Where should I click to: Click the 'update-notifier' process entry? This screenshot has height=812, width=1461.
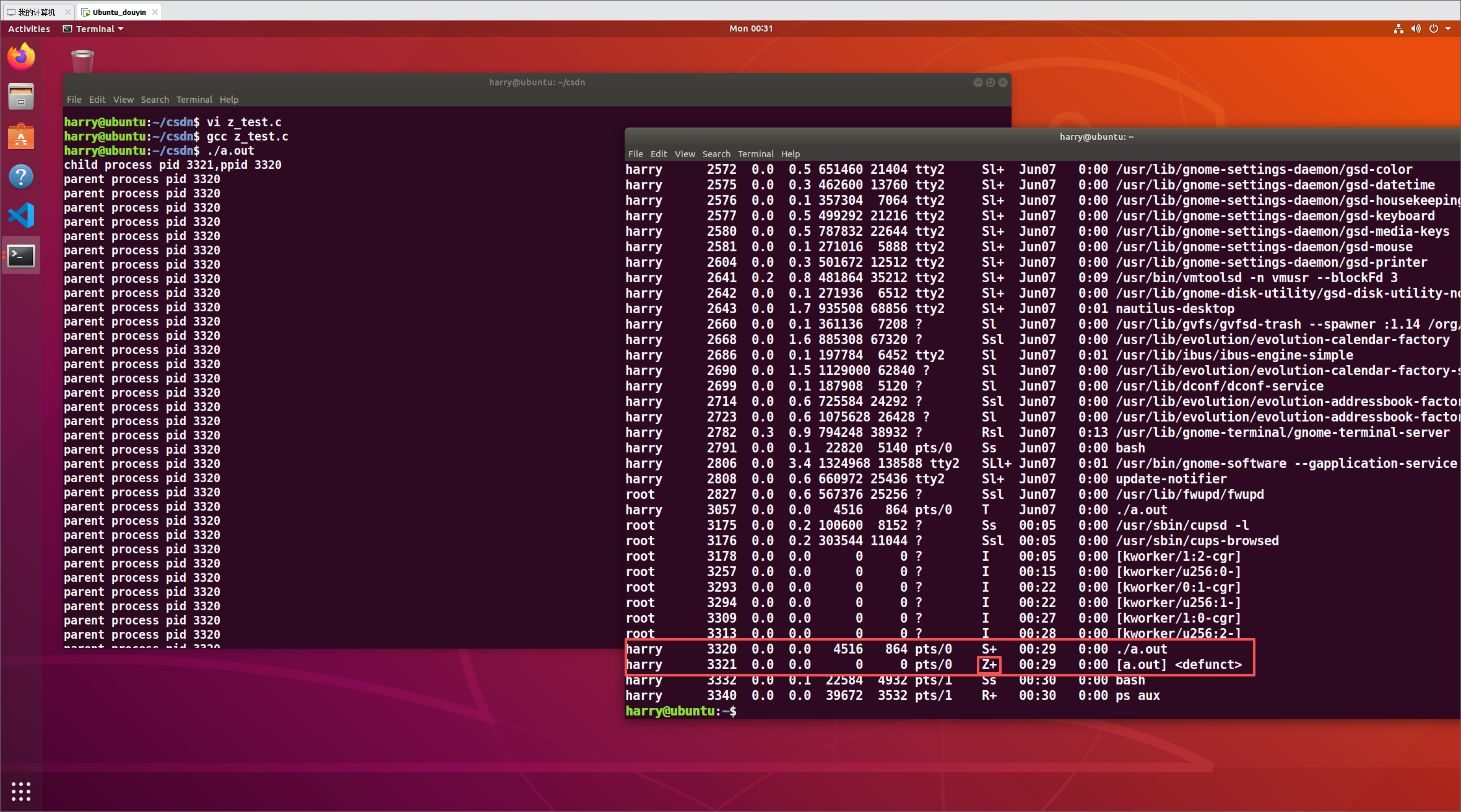[1171, 479]
